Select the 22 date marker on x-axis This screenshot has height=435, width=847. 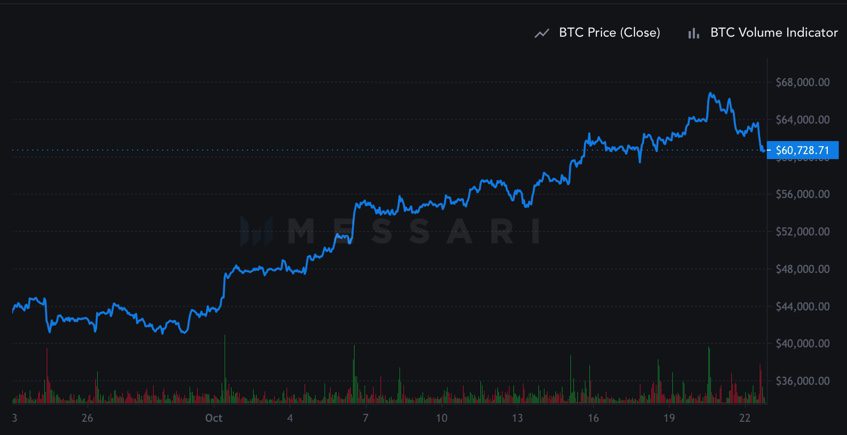pyautogui.click(x=745, y=417)
